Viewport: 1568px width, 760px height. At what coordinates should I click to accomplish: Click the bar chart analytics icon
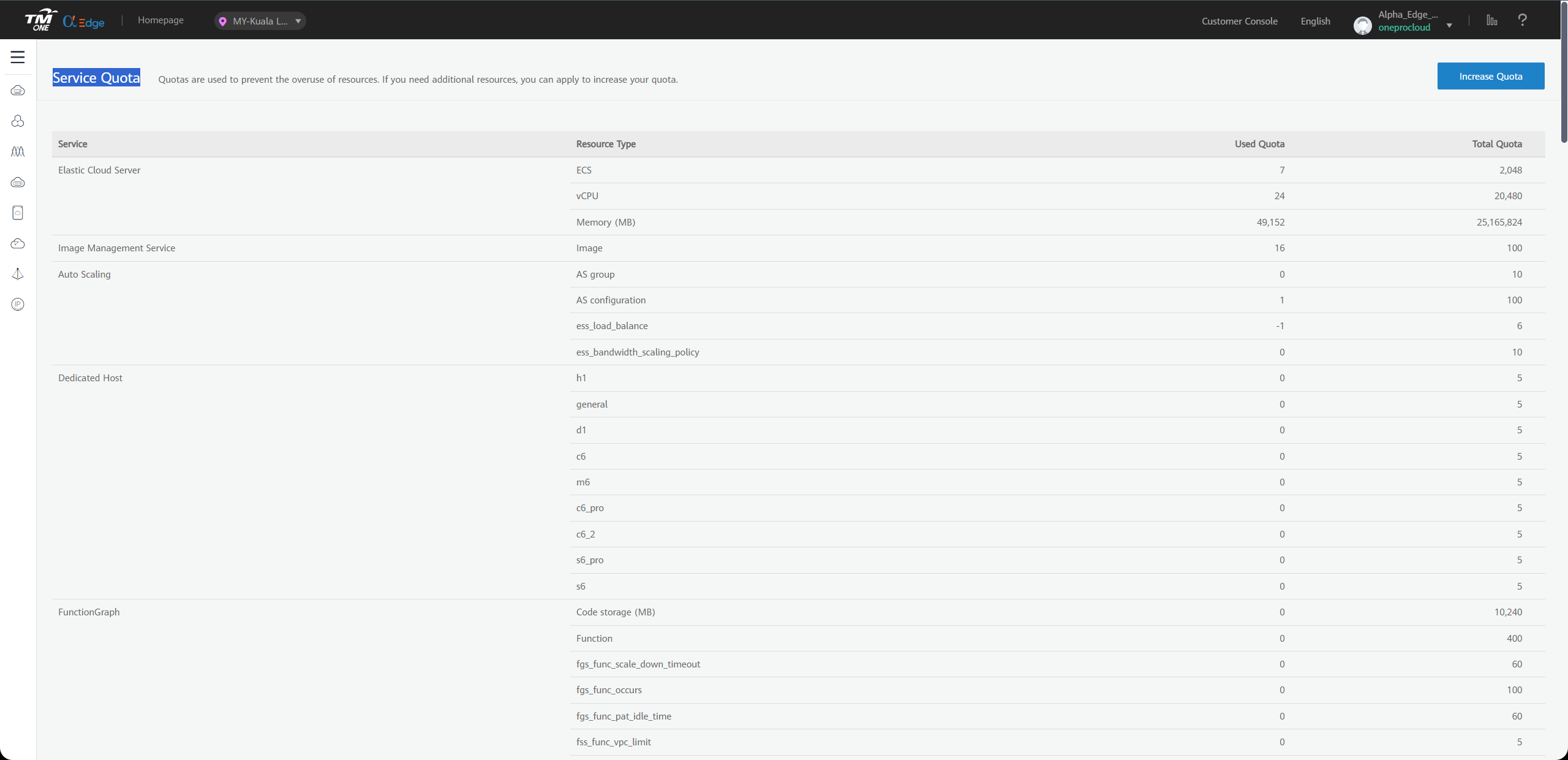coord(1492,20)
